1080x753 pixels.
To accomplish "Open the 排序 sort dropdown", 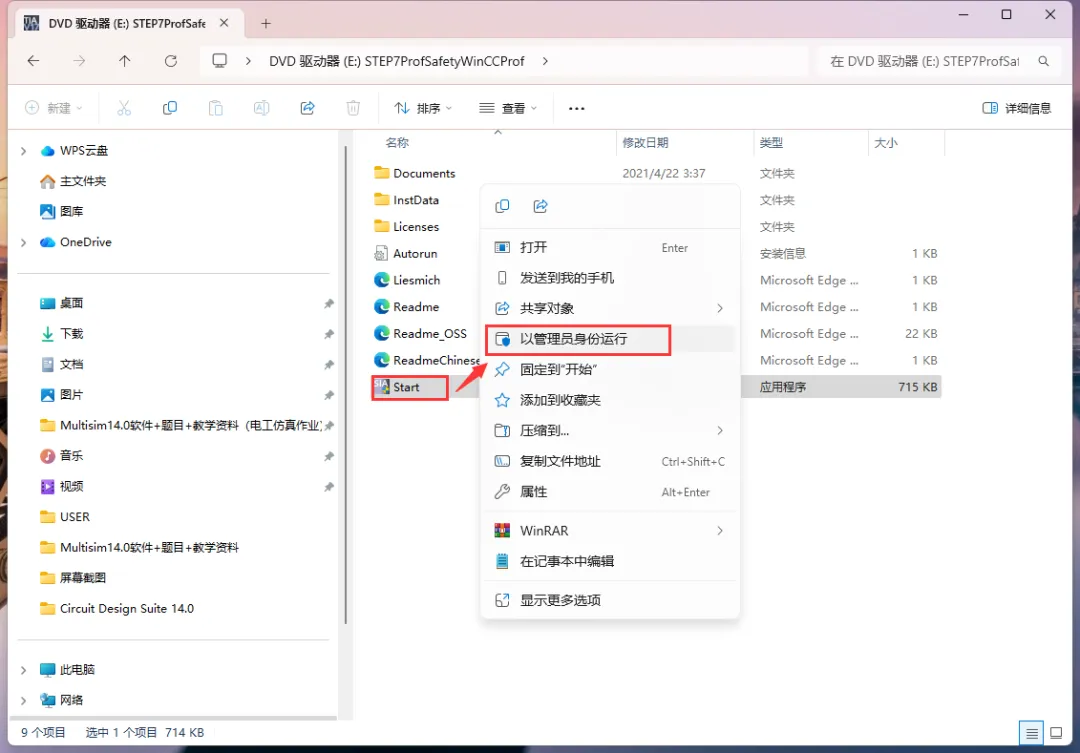I will click(423, 108).
